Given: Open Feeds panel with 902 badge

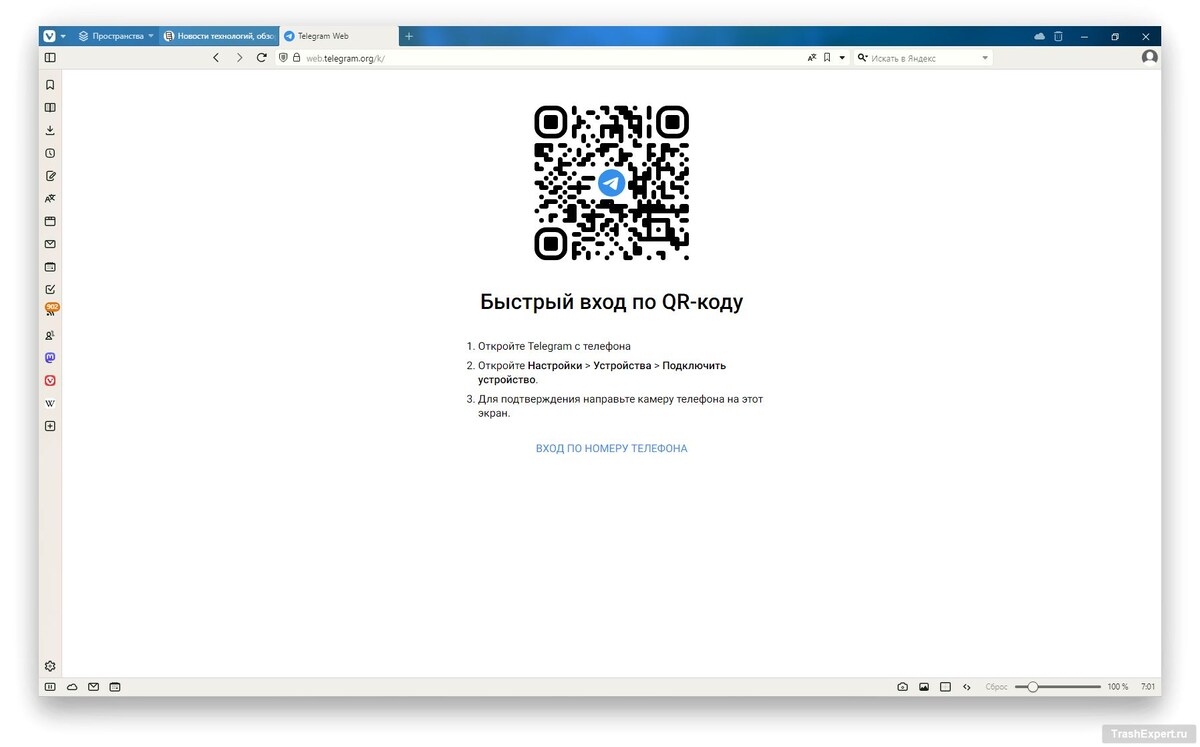Looking at the screenshot, I should coord(50,311).
